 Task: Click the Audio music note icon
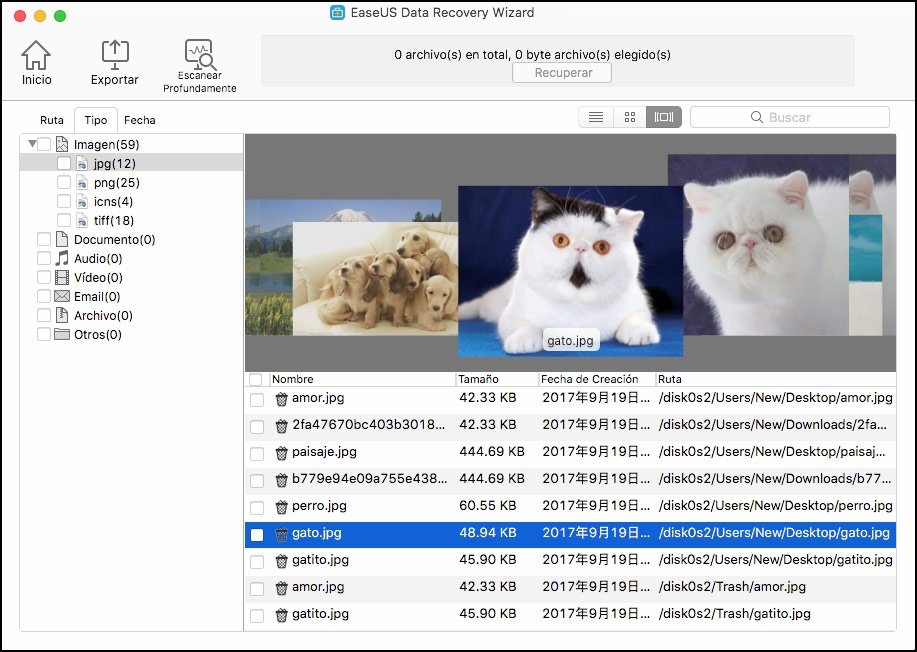click(x=62, y=258)
